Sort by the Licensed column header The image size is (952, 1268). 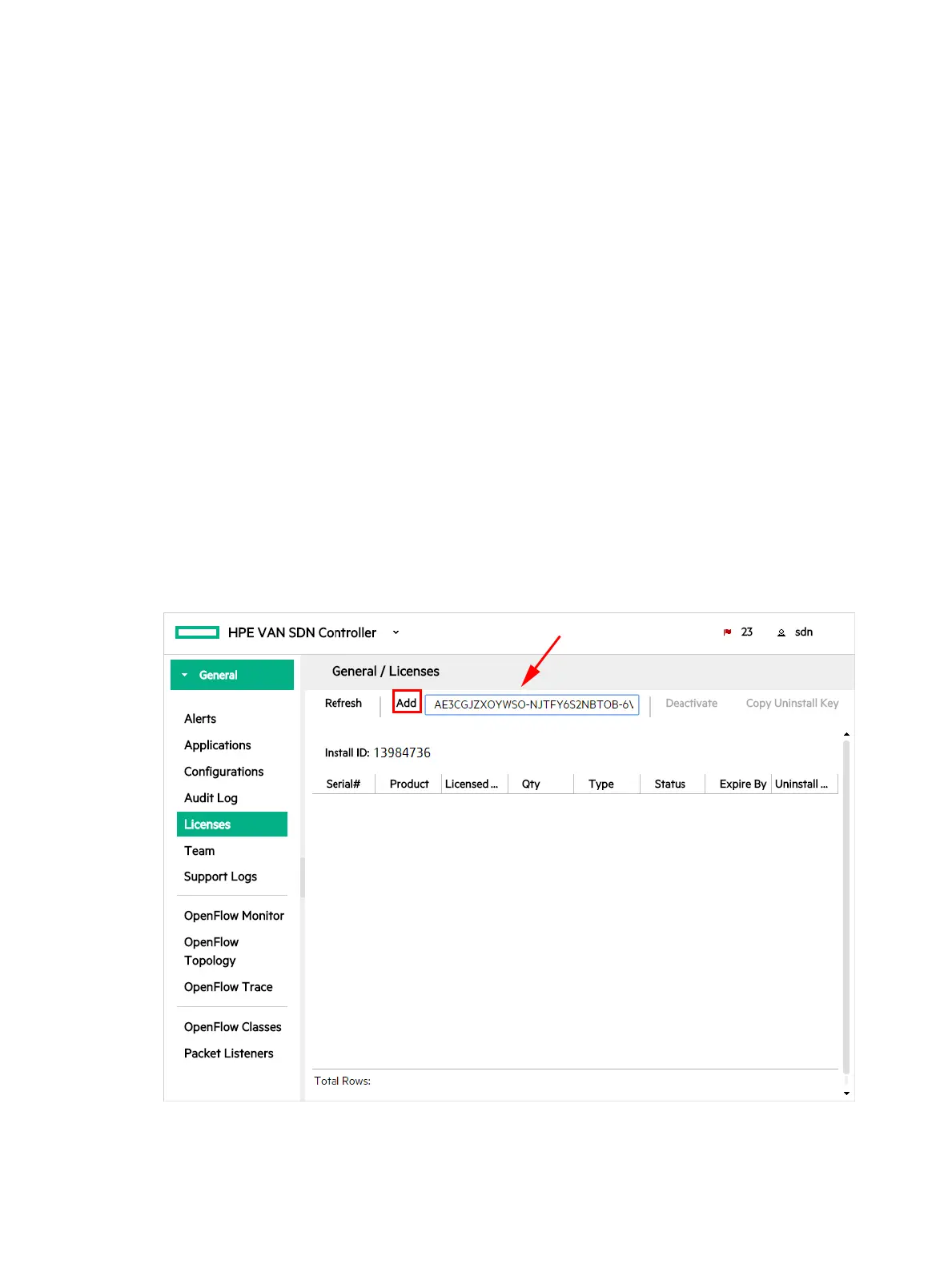pyautogui.click(x=475, y=784)
